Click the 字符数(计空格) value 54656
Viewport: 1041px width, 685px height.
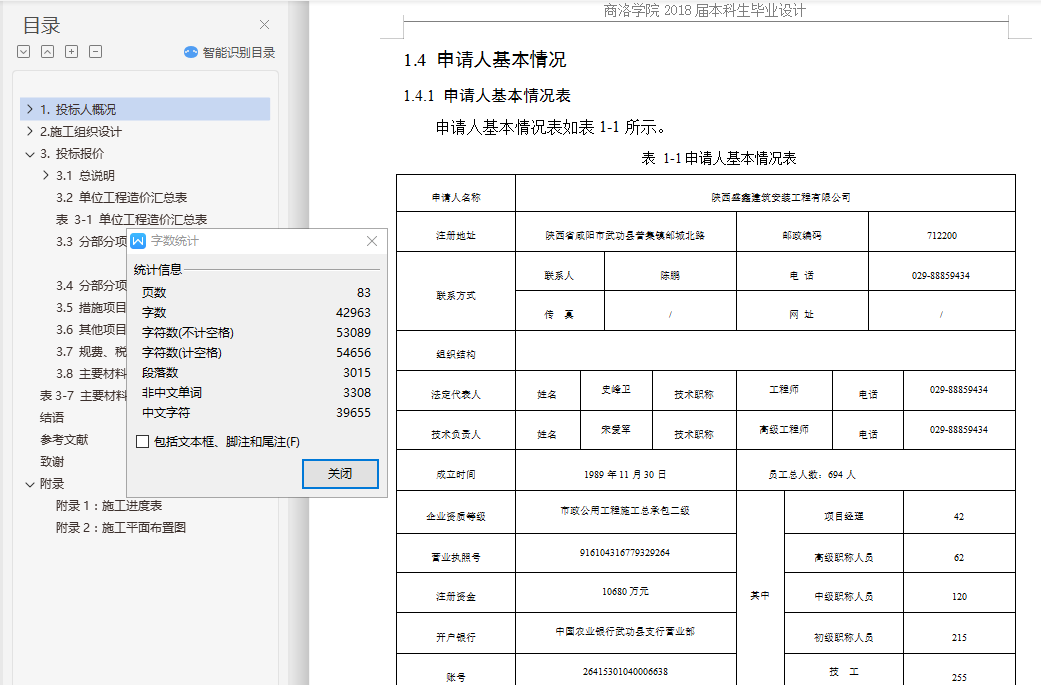[x=353, y=352]
